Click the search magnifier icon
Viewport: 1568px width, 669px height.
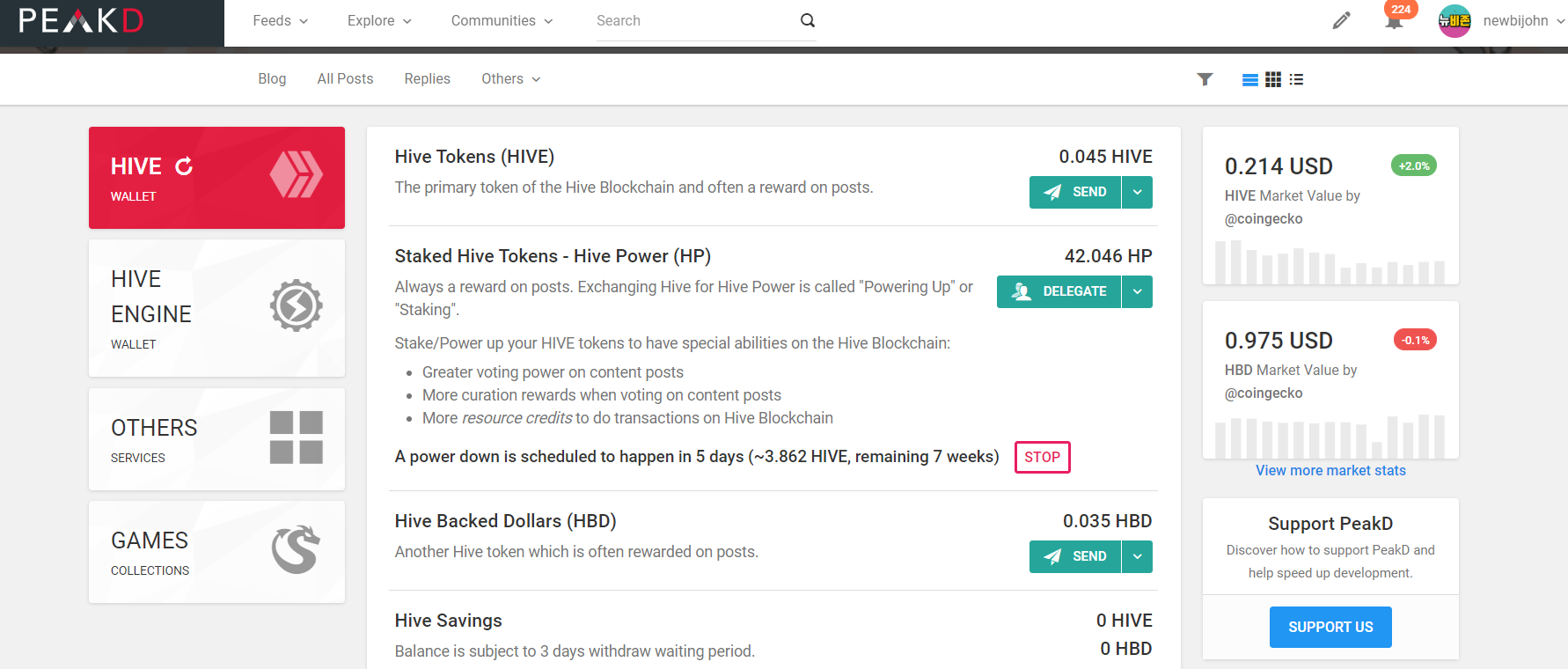point(807,20)
